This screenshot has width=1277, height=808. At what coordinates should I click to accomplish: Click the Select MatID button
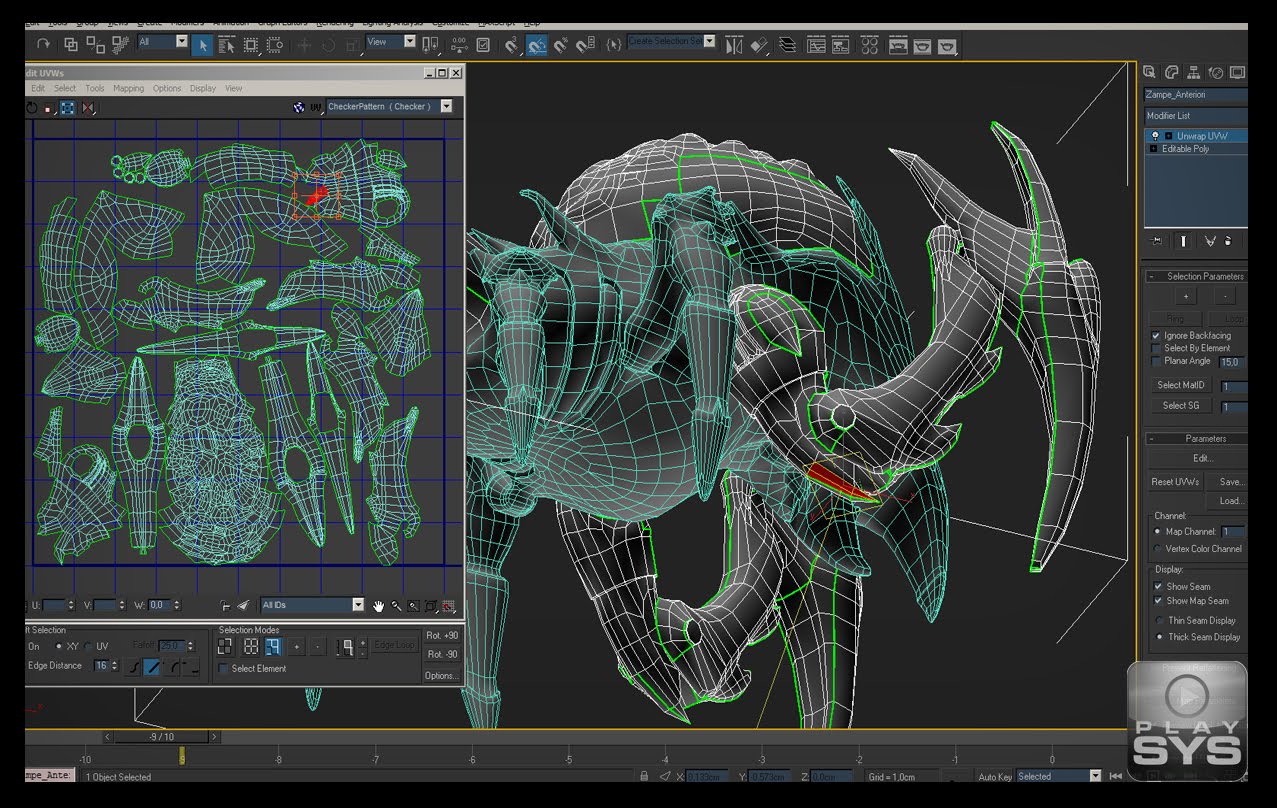[1182, 385]
